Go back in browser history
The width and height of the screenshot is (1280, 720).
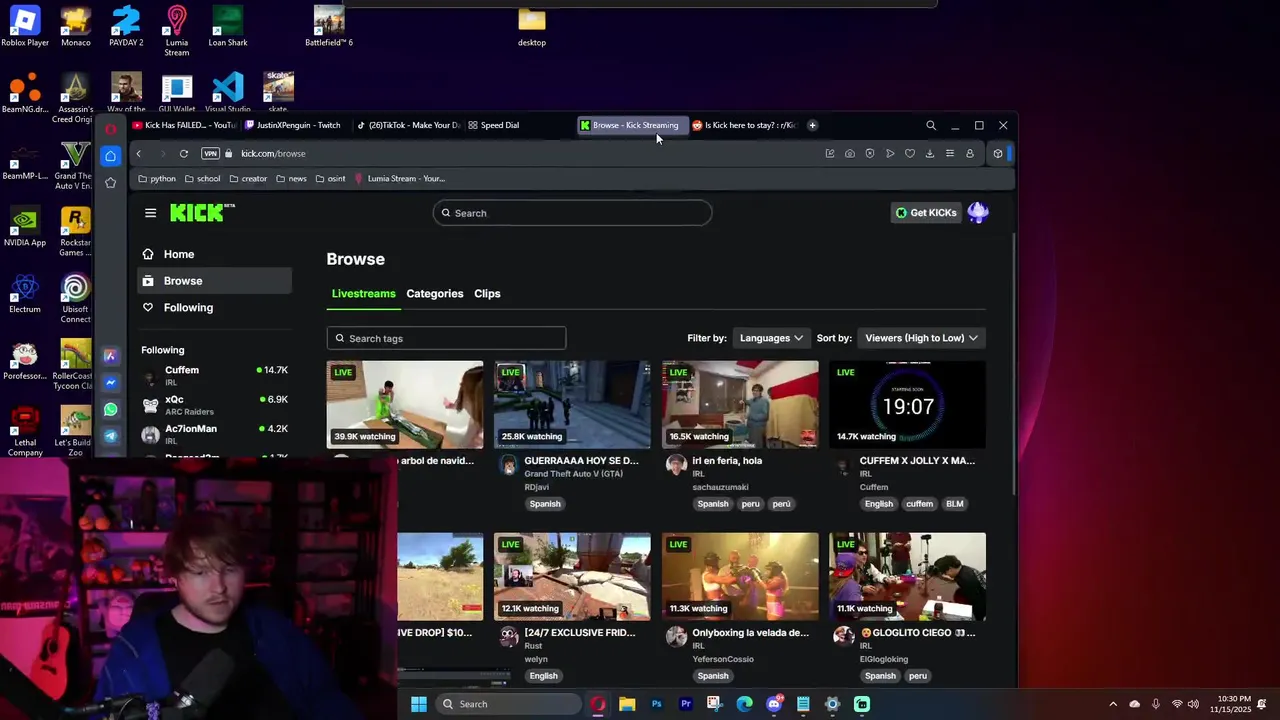point(139,154)
